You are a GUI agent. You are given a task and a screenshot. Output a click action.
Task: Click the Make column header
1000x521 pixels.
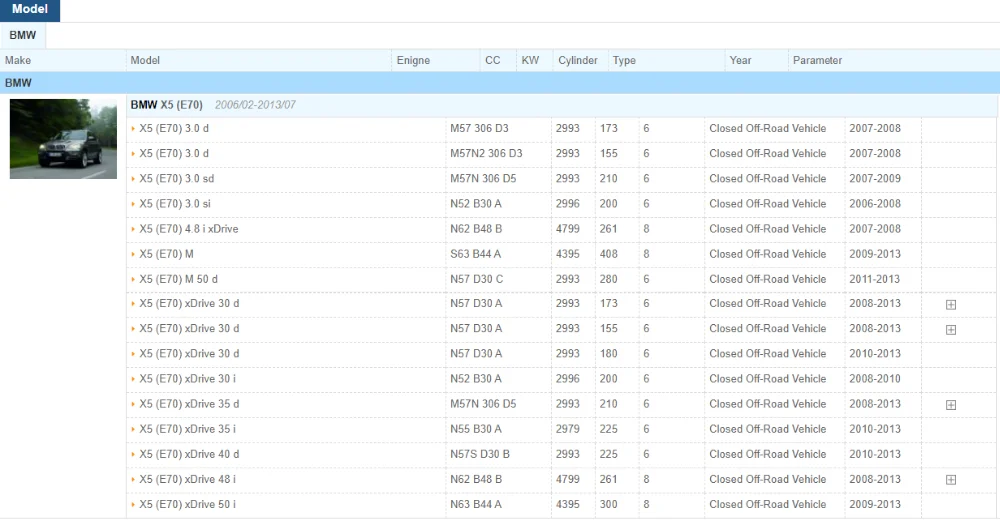coord(18,60)
